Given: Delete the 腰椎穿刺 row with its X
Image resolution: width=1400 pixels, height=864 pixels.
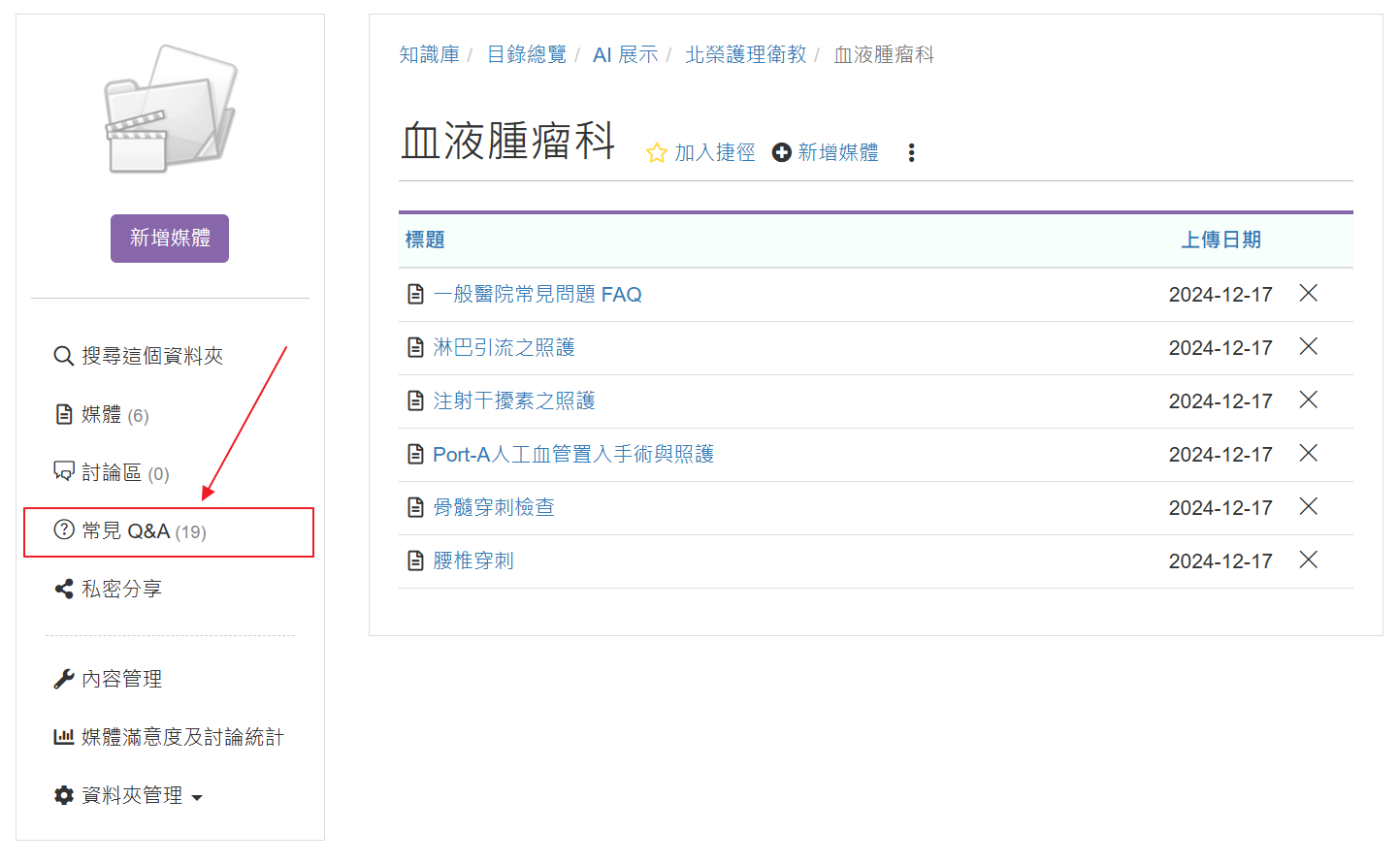Looking at the screenshot, I should pos(1308,560).
